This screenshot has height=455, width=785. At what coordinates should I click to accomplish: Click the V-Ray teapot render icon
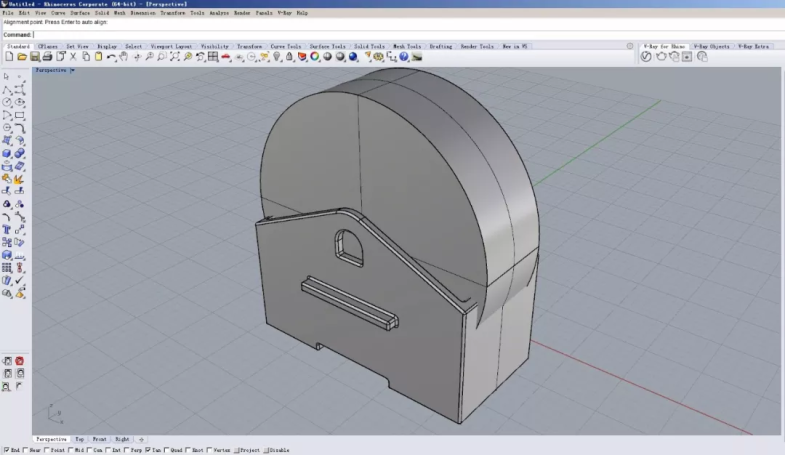click(x=660, y=57)
